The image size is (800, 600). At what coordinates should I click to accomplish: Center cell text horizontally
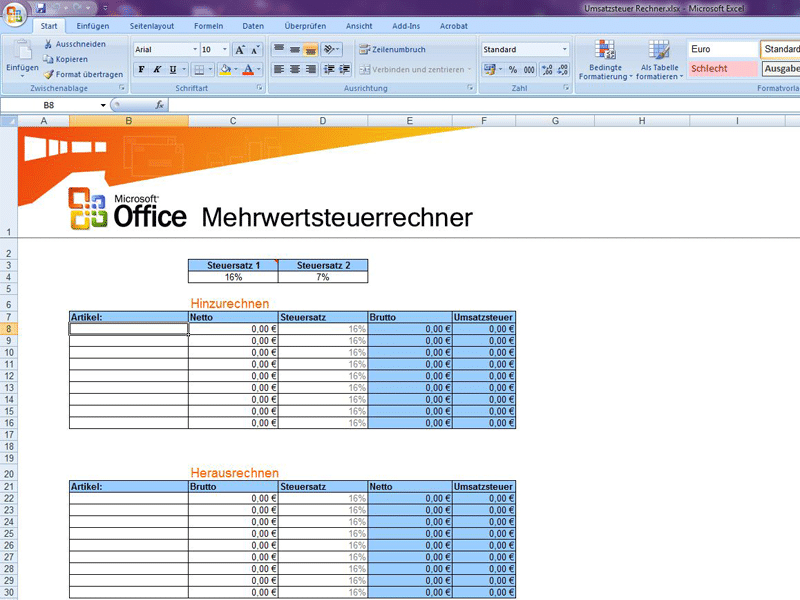click(295, 69)
